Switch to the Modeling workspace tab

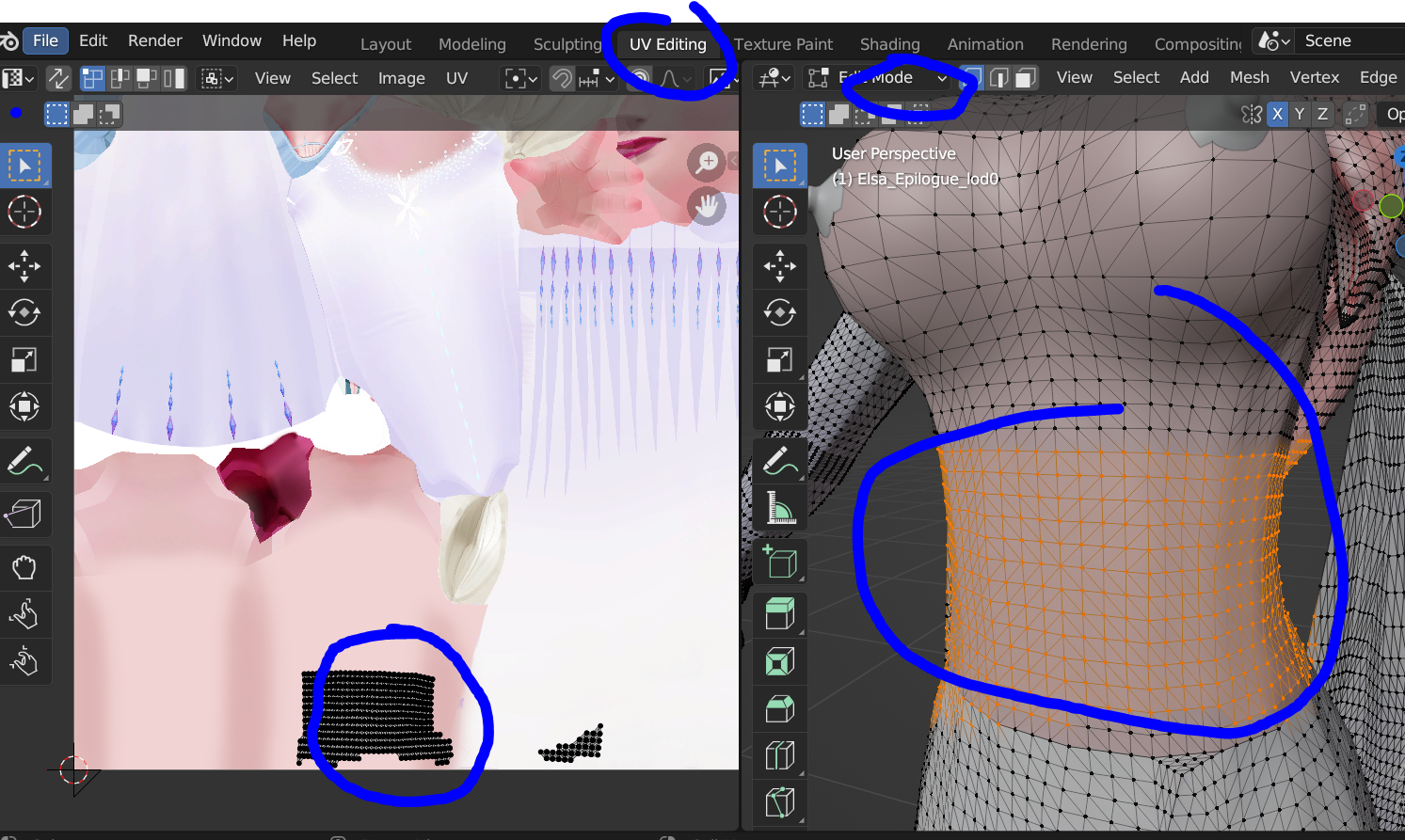tap(472, 44)
